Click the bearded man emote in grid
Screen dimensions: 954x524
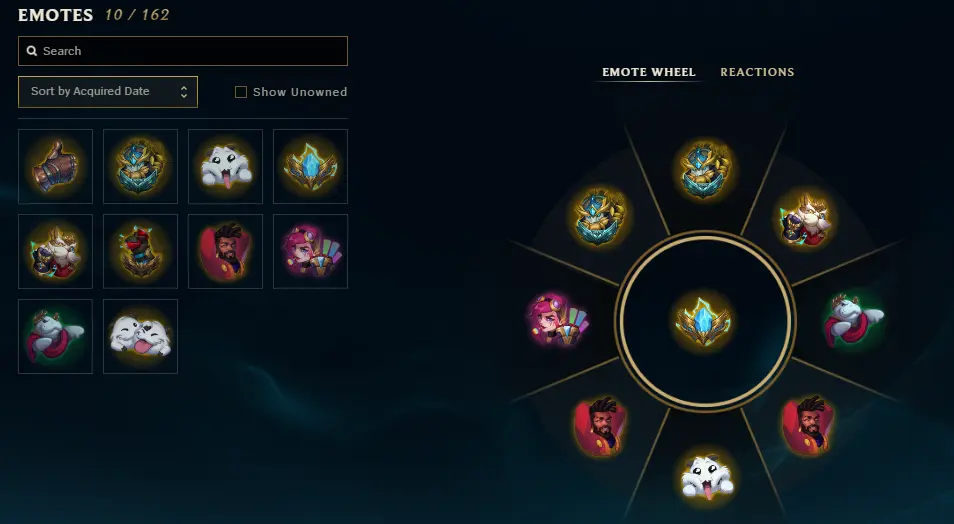click(x=225, y=251)
